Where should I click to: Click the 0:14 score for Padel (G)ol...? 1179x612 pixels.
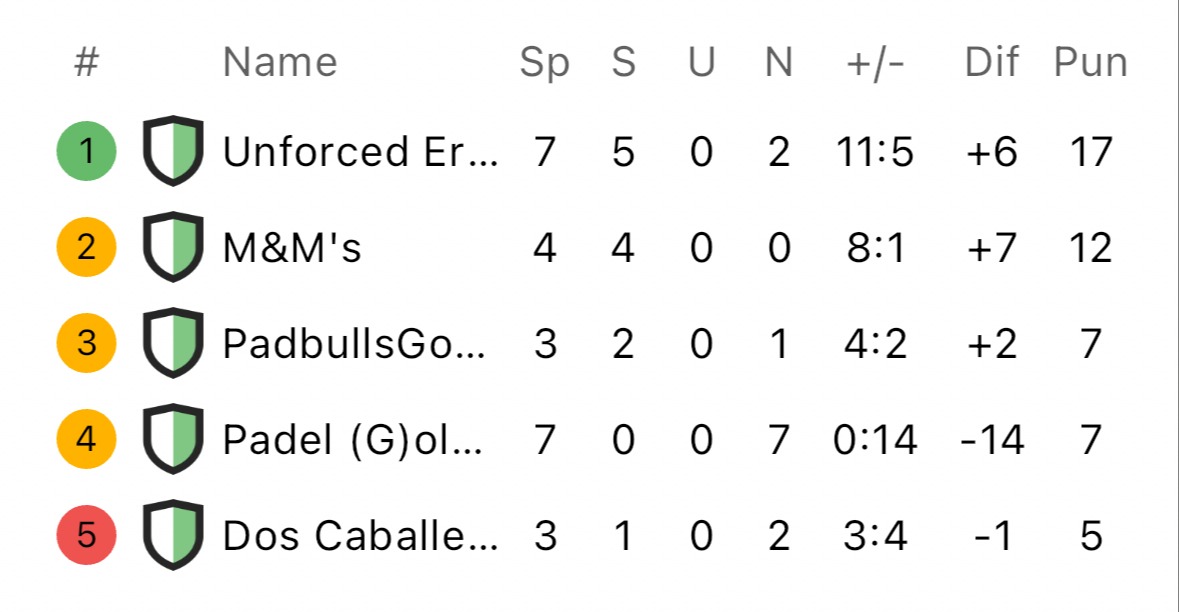click(x=874, y=440)
